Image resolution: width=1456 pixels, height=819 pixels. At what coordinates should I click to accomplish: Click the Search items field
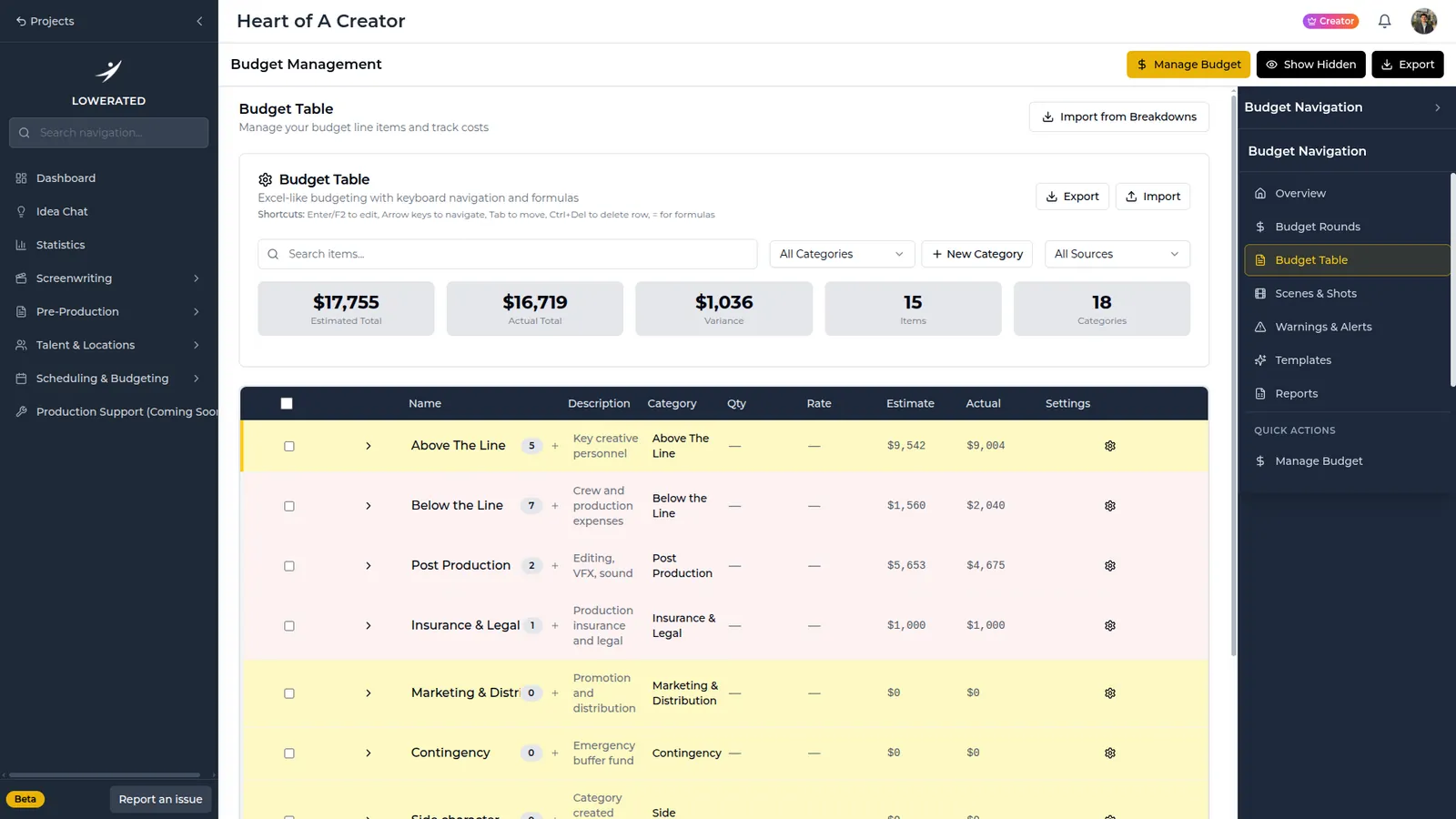click(508, 255)
